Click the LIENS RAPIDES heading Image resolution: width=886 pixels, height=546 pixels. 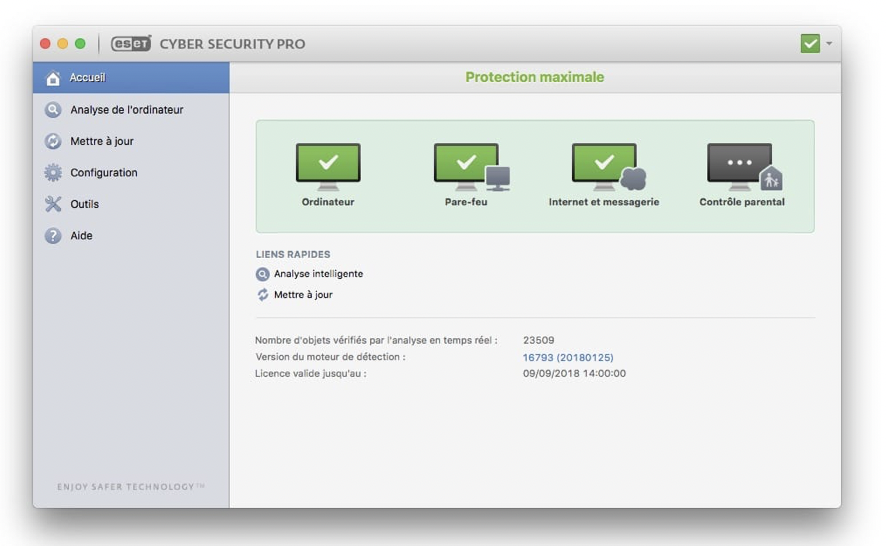[x=293, y=254]
